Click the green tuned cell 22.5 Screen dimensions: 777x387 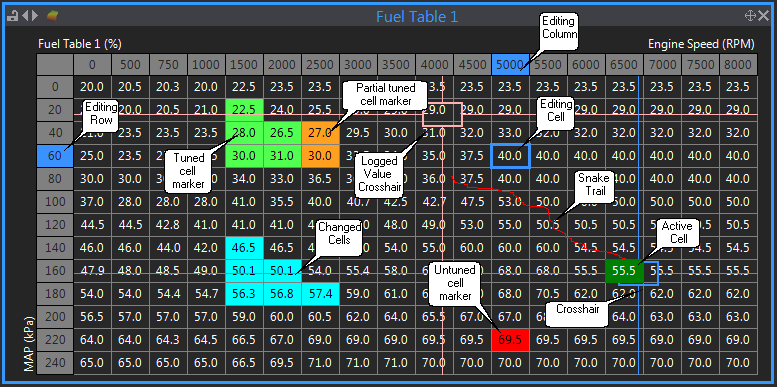(244, 110)
